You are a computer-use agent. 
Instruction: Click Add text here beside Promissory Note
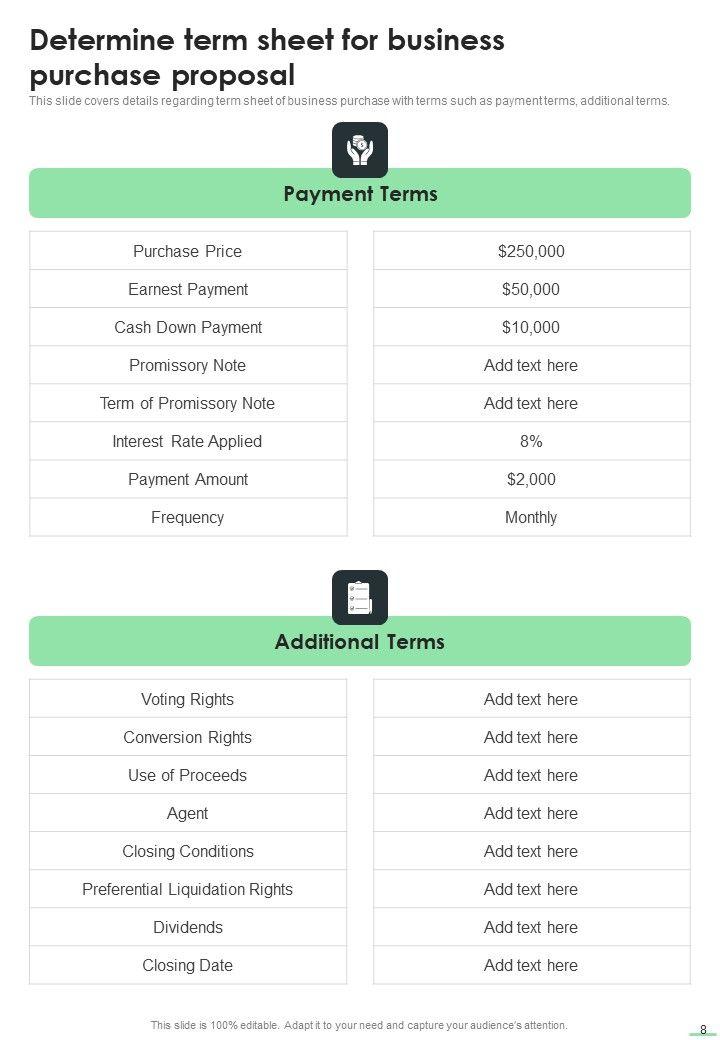[x=531, y=365]
